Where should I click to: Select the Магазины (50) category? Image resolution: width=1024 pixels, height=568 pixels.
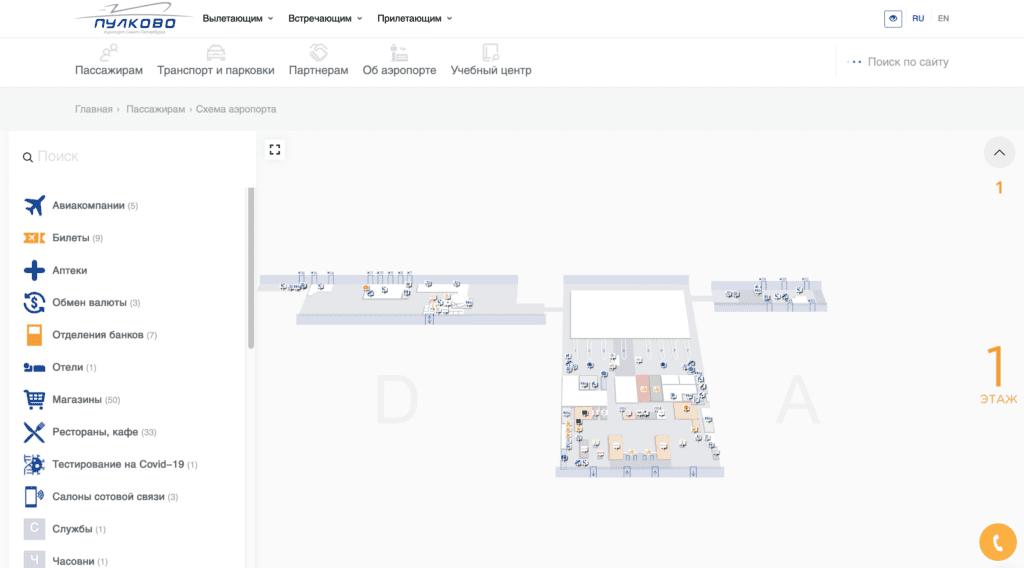click(x=86, y=400)
